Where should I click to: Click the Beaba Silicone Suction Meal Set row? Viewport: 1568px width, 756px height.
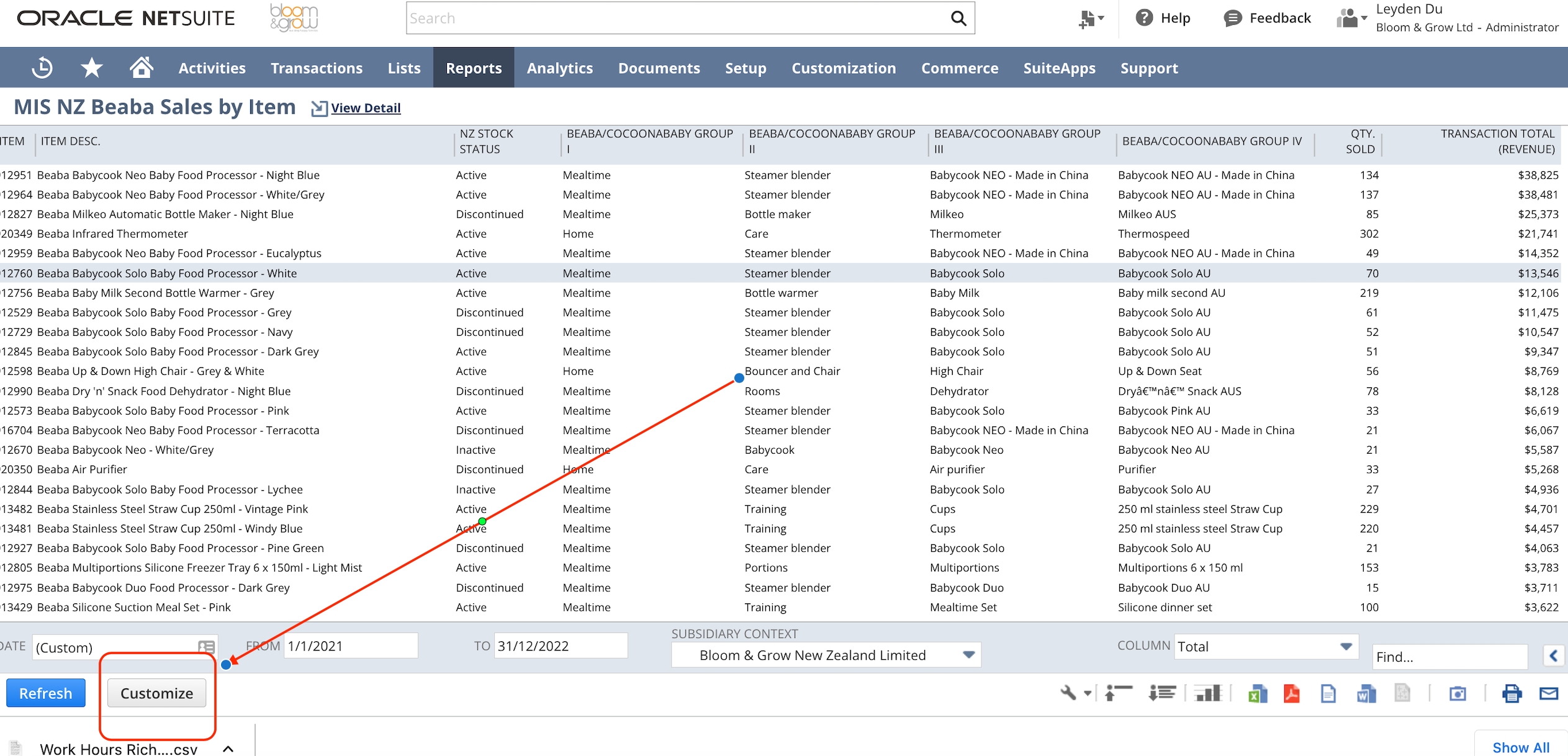780,607
